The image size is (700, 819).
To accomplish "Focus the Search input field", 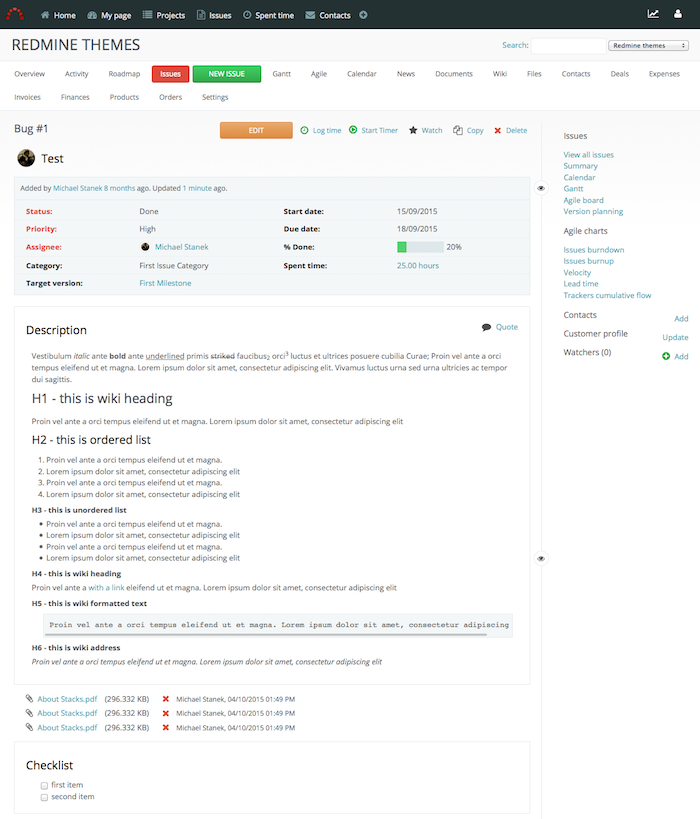I will point(568,45).
